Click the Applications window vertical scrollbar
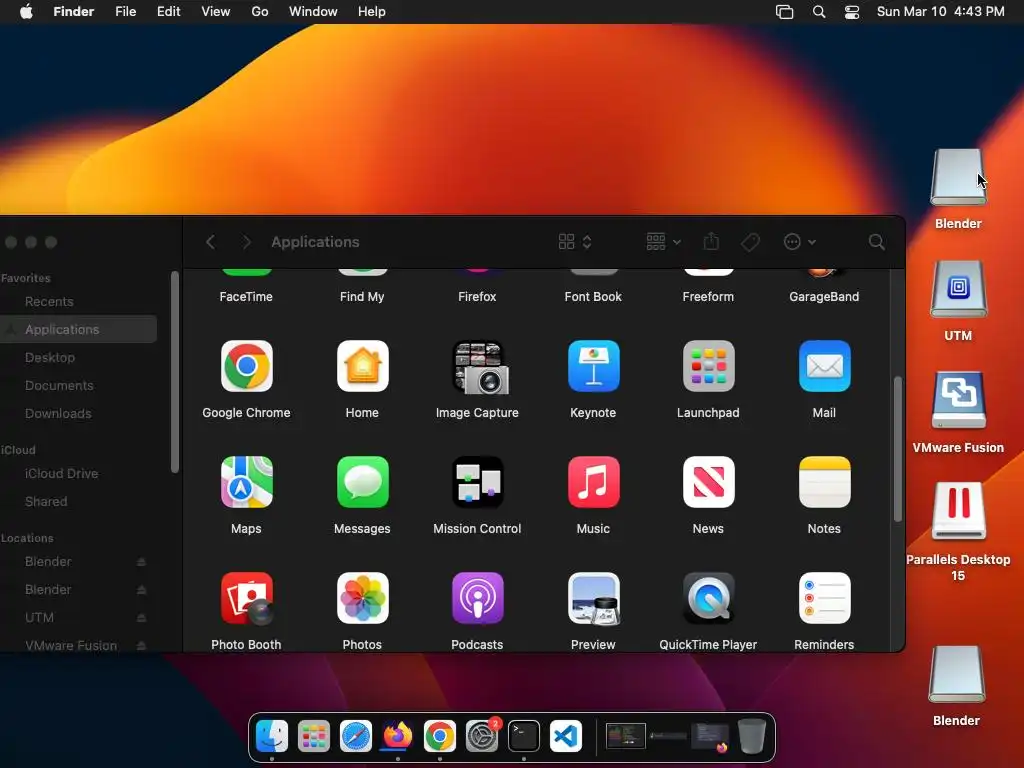Screen dimensions: 1024x768 click(898, 449)
